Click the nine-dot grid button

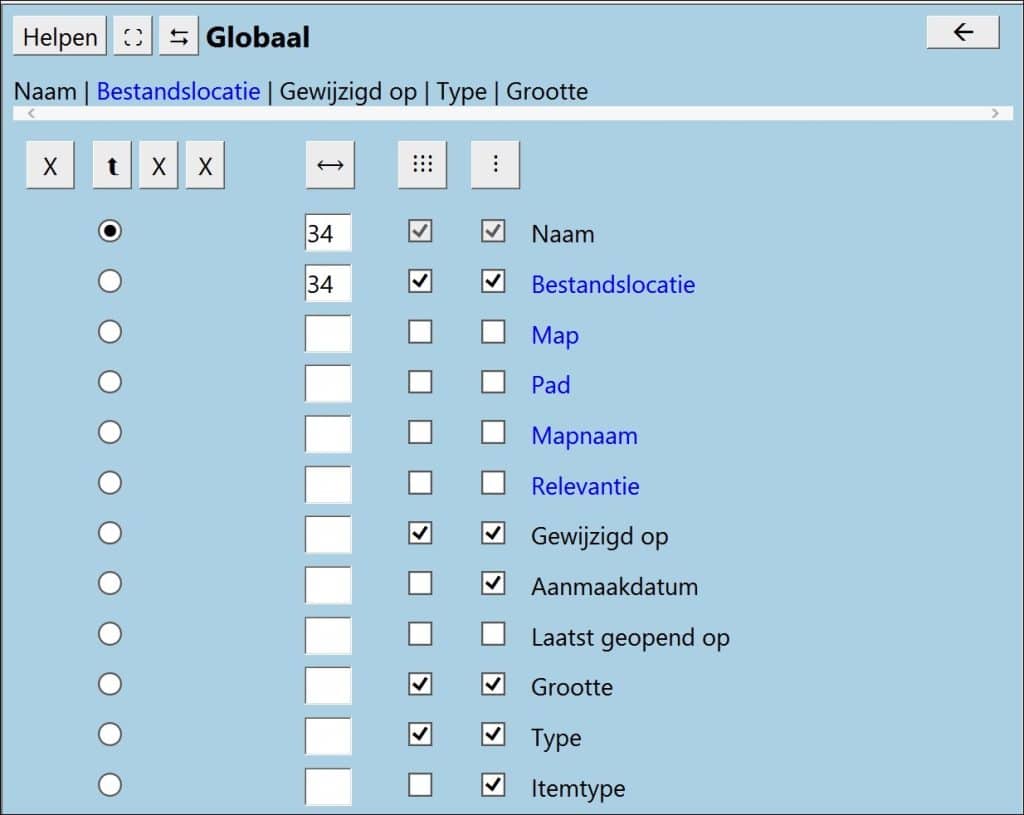[x=423, y=165]
